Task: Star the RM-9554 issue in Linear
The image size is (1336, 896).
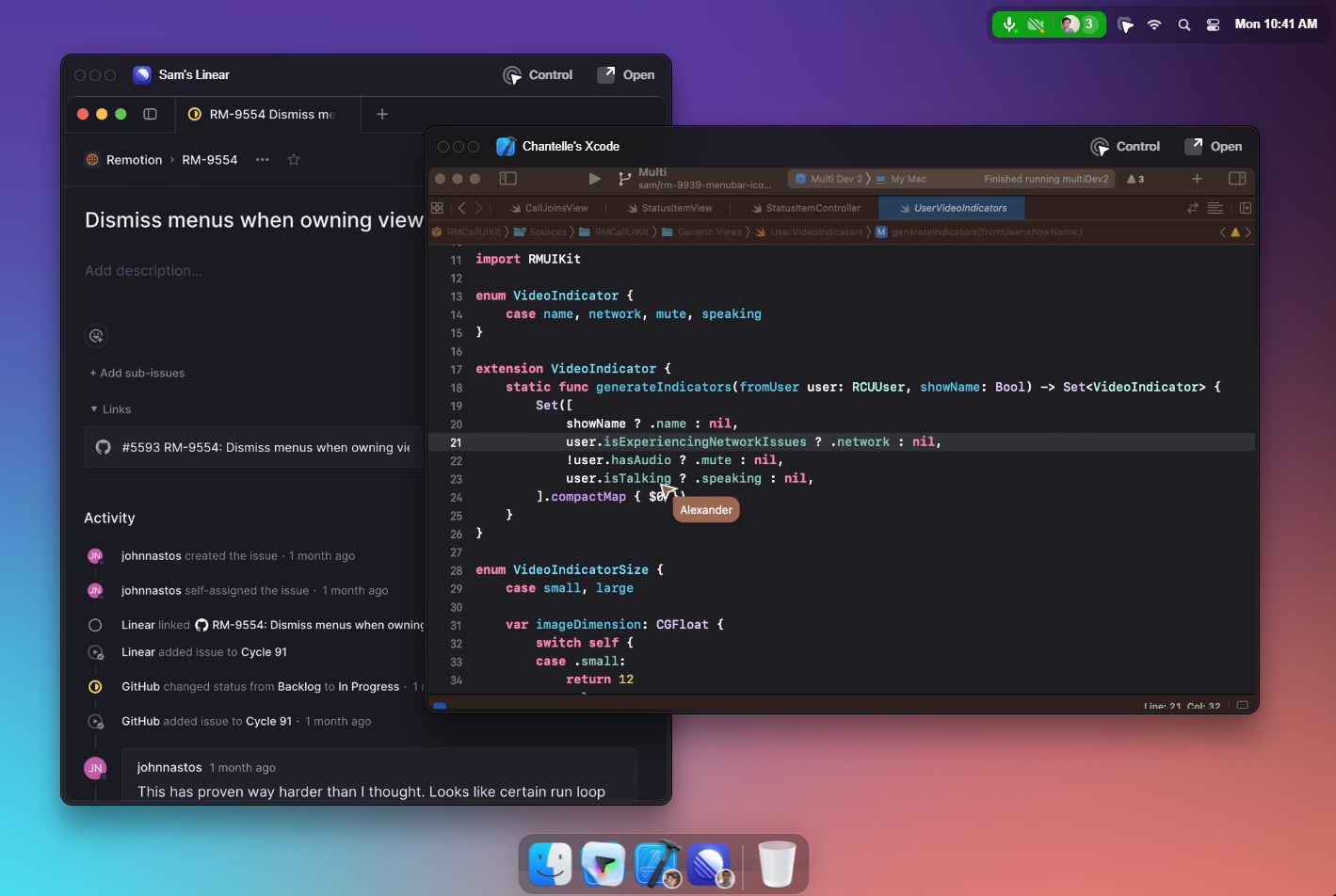Action: point(293,160)
